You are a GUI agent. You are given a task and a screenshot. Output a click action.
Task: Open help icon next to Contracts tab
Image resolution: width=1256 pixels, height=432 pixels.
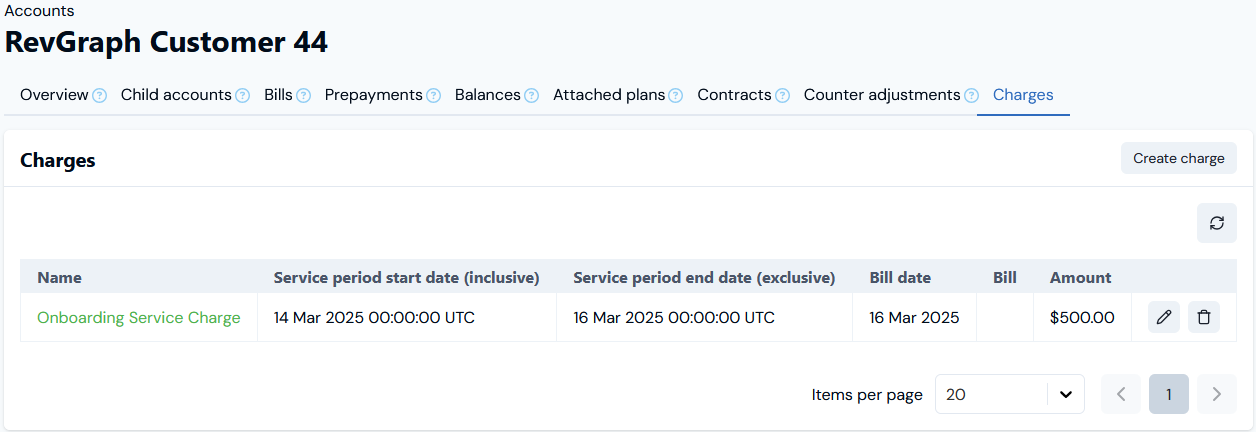tap(782, 96)
